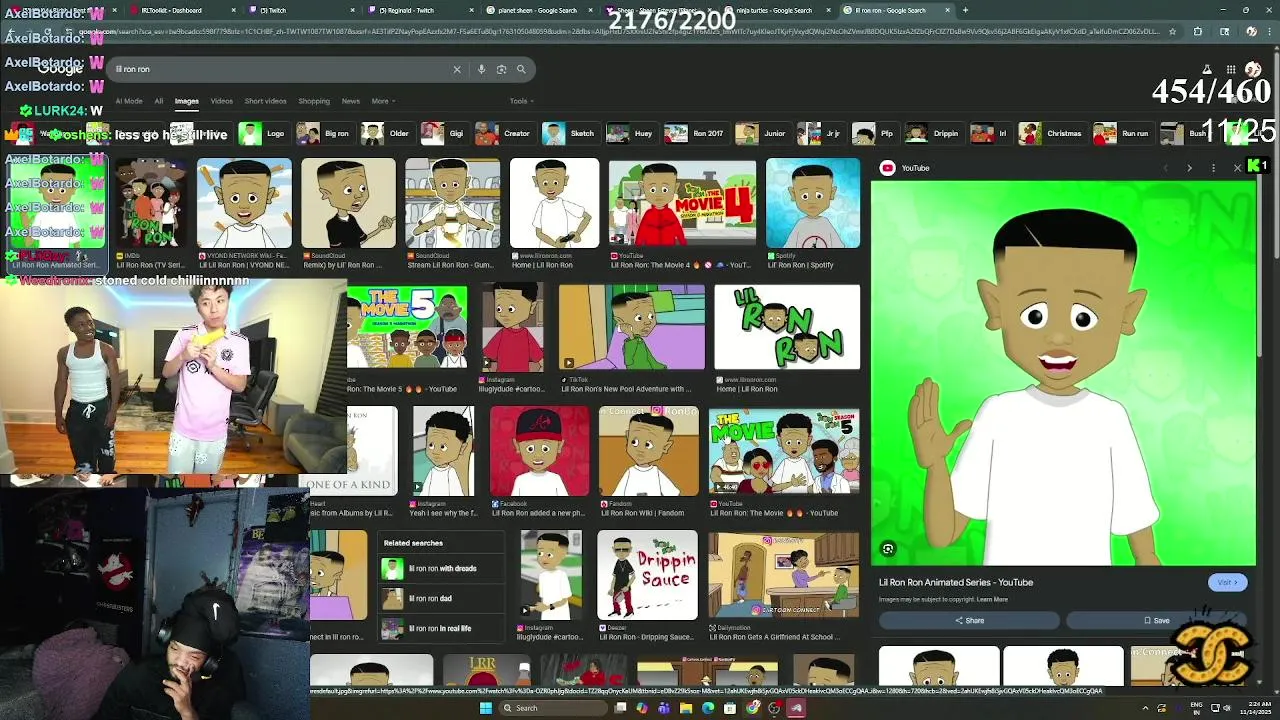Click the Visit button in preview panel
The image size is (1280, 720).
point(1227,582)
